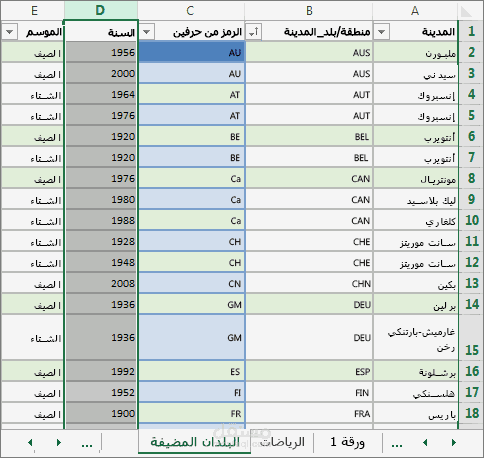This screenshot has height=458, width=484.
Task: Select cell containing سيدني
Action: (x=415, y=73)
